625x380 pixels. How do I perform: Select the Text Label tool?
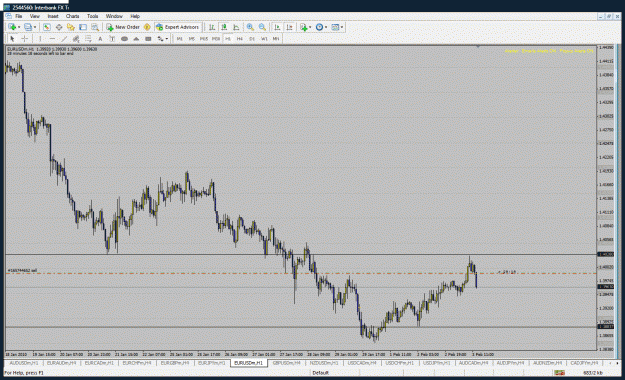(x=112, y=39)
